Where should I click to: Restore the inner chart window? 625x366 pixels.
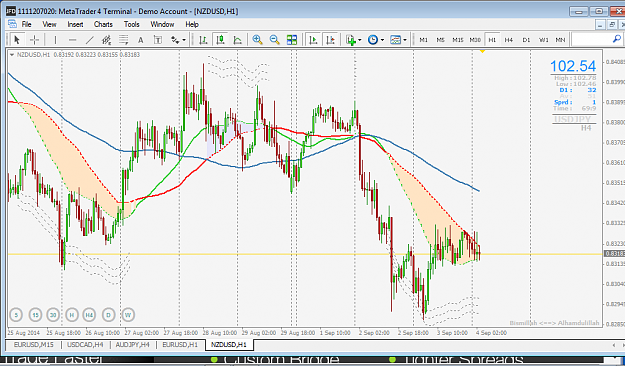pos(612,25)
